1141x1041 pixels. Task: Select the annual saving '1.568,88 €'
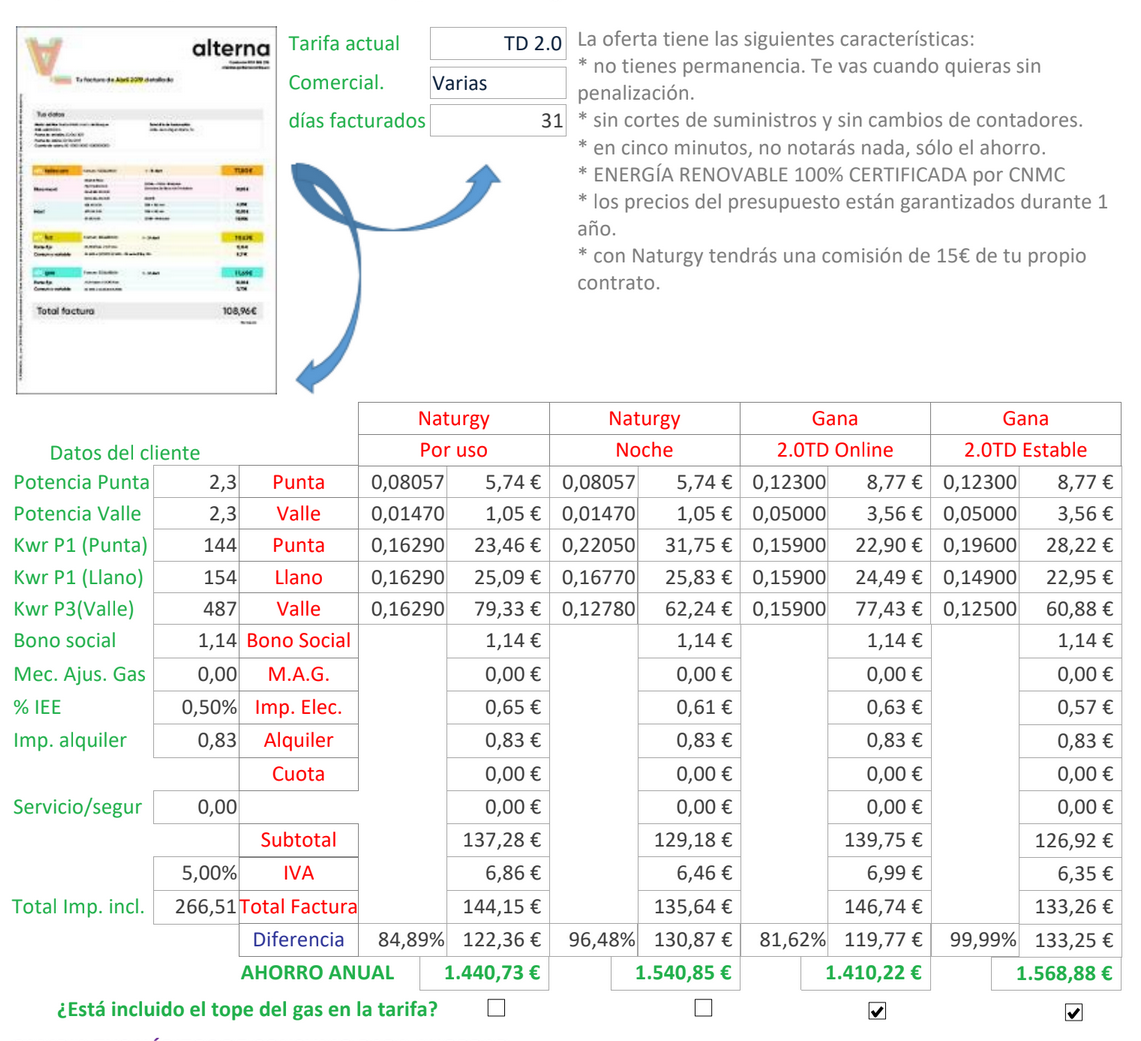[x=1057, y=973]
